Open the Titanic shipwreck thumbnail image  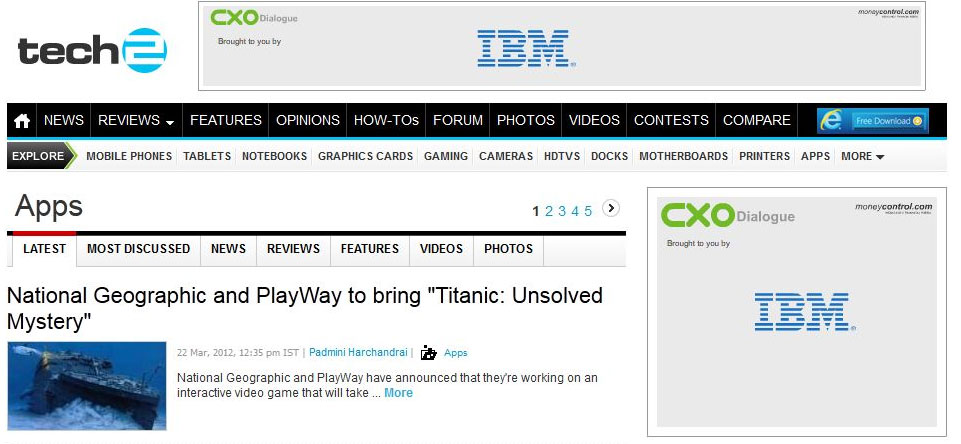click(87, 386)
